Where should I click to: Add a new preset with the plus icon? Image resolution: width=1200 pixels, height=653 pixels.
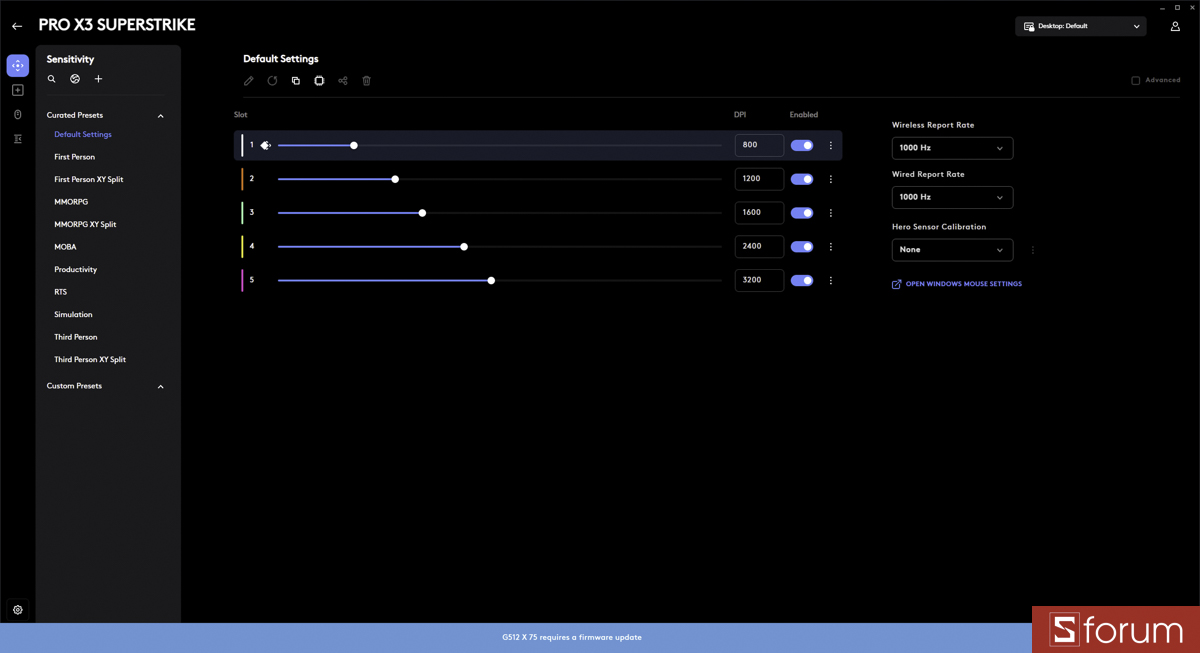coord(98,79)
